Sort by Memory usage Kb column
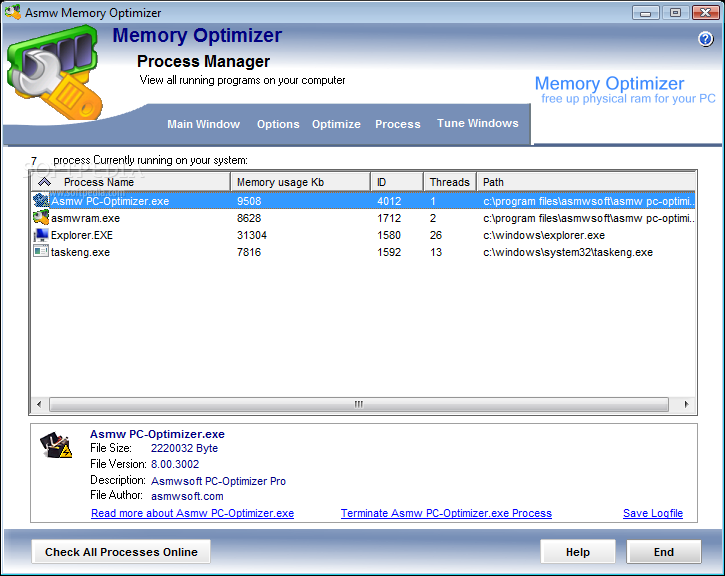The image size is (725, 576). point(300,182)
